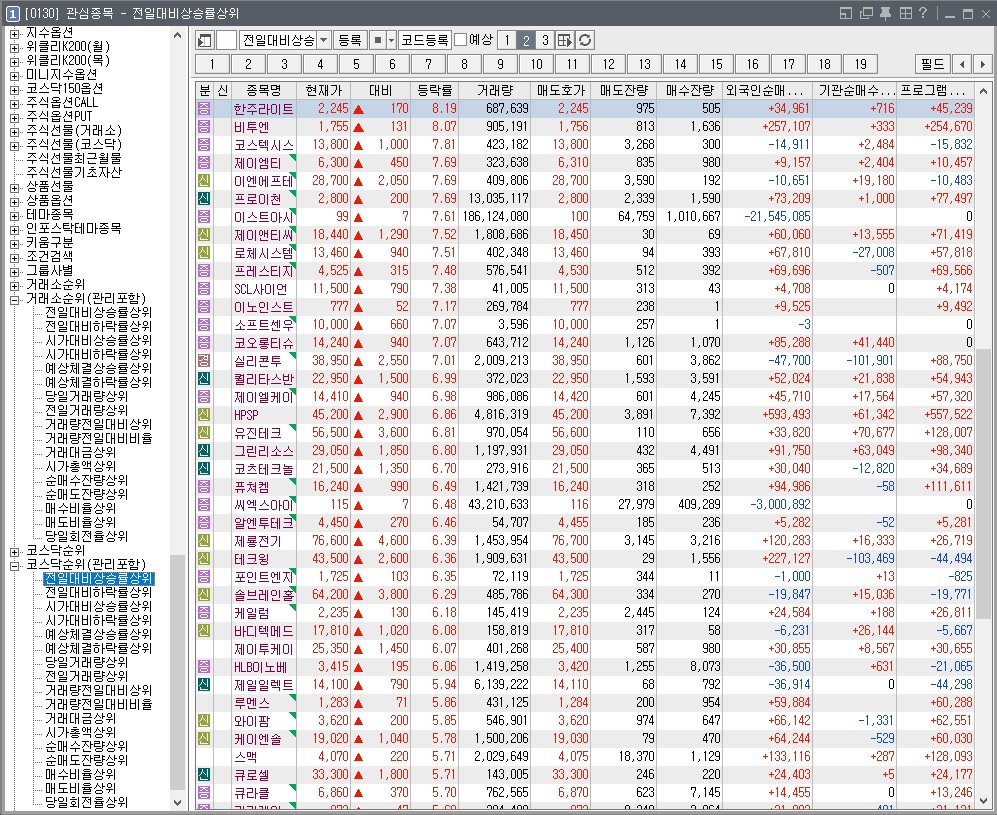Click the stock table vertical scrollbar thumb
Viewport: 997px width, 815px height.
click(x=983, y=483)
